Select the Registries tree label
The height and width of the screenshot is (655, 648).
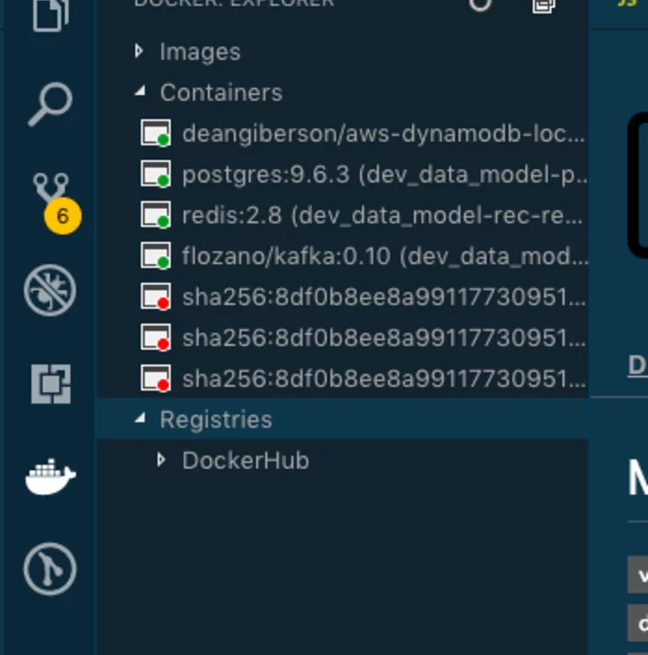coord(216,419)
